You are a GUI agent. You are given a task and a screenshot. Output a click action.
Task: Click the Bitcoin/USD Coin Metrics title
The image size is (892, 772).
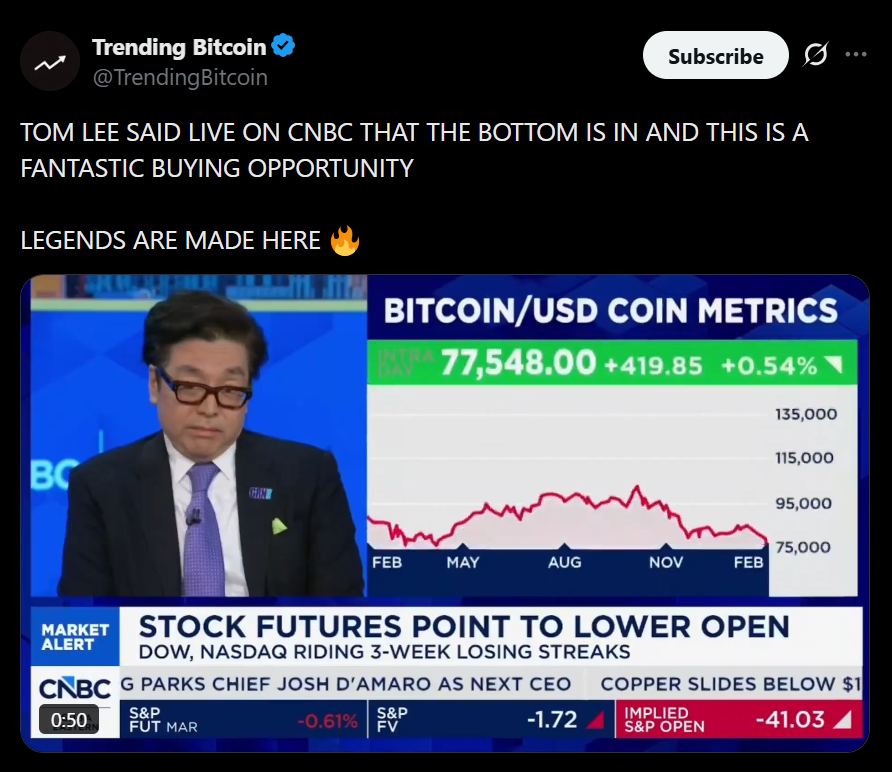coord(610,310)
